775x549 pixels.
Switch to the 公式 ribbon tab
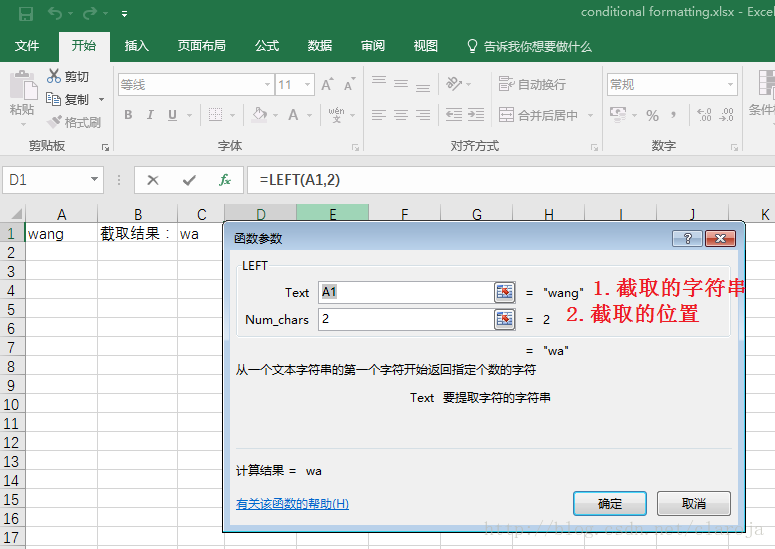(267, 46)
